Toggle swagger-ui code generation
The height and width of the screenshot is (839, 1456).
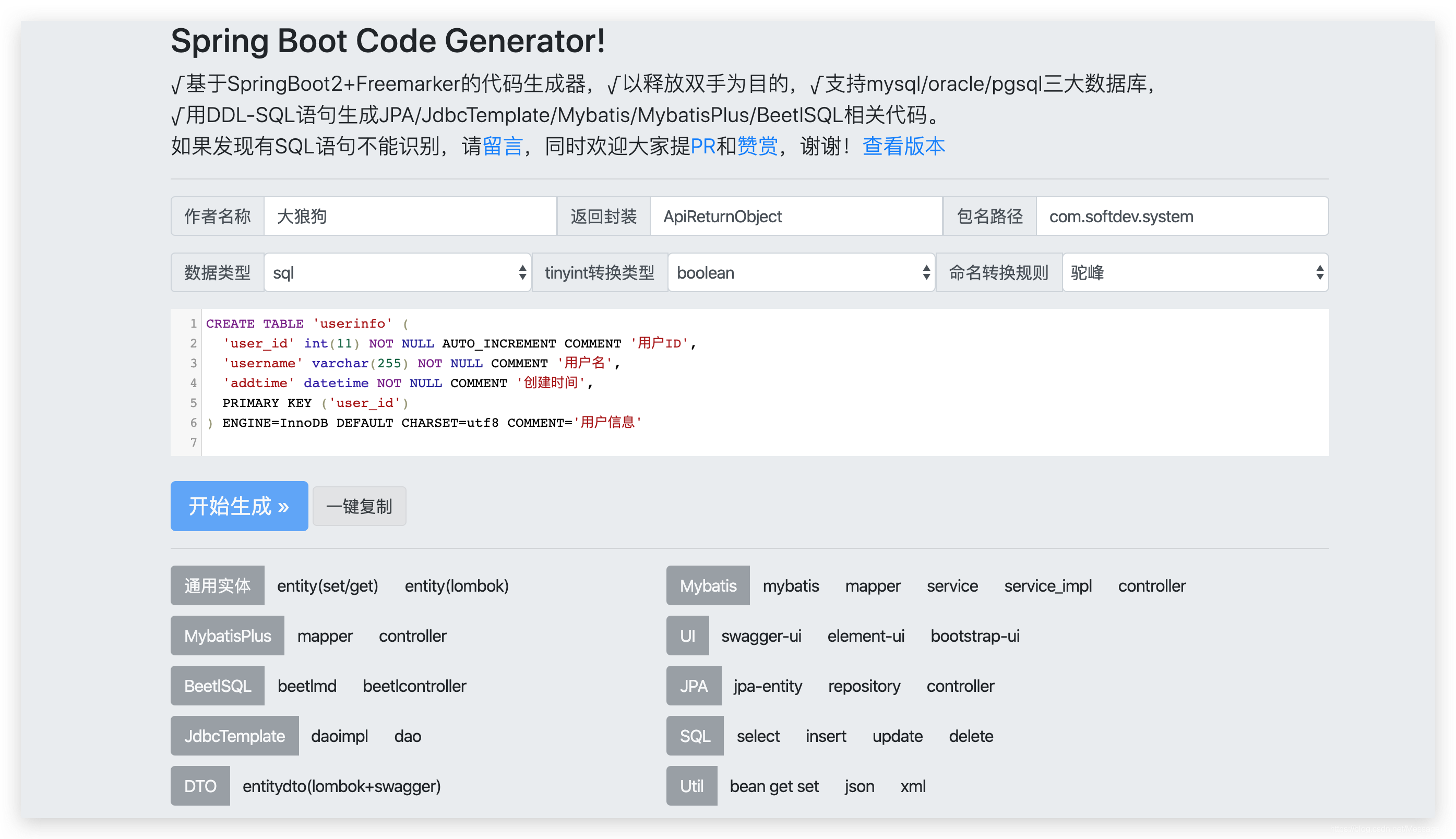(x=761, y=636)
